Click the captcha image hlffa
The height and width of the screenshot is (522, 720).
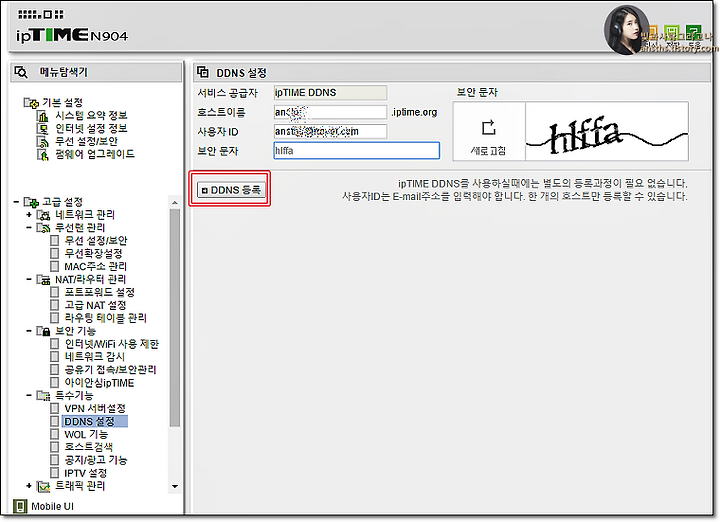click(607, 131)
